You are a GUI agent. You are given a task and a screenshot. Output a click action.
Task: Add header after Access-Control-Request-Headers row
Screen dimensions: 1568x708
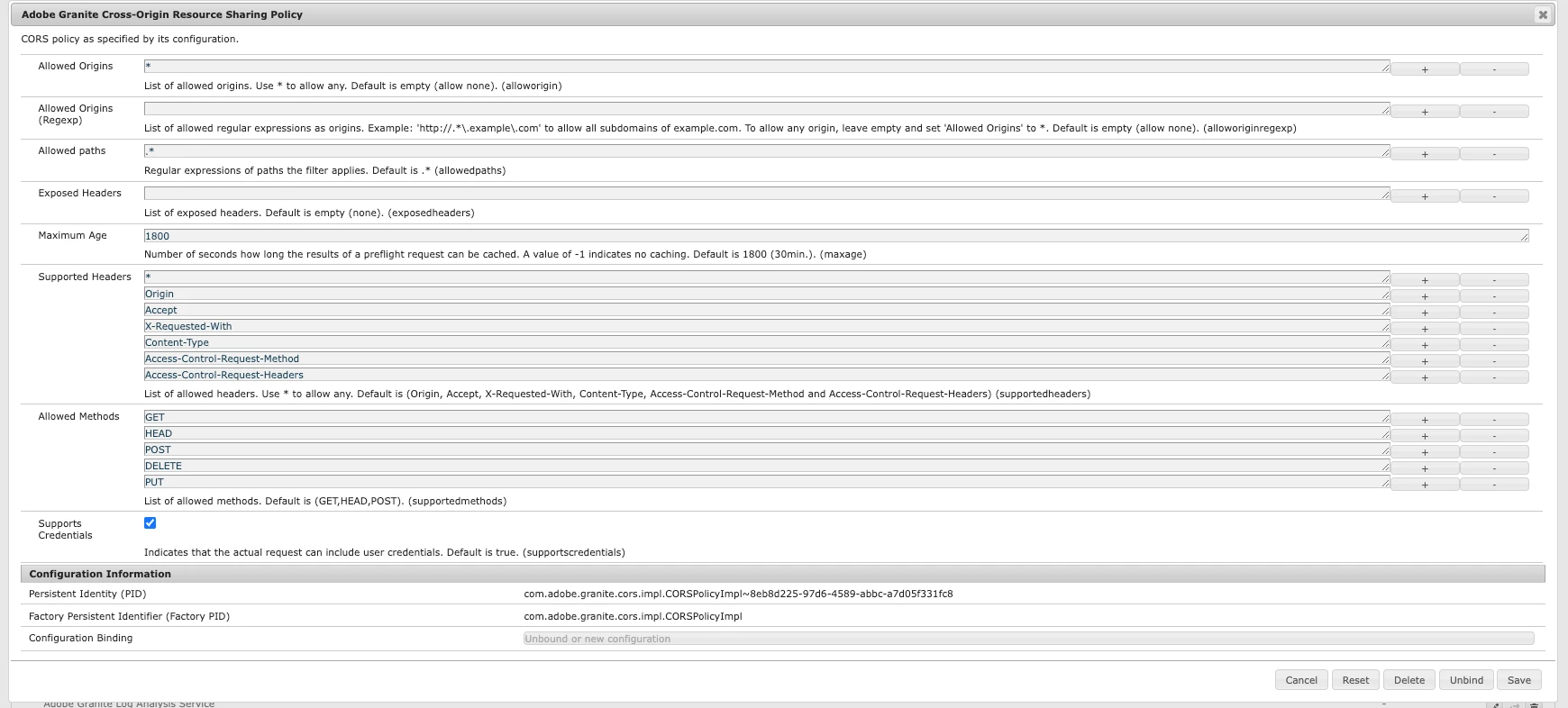(x=1425, y=377)
